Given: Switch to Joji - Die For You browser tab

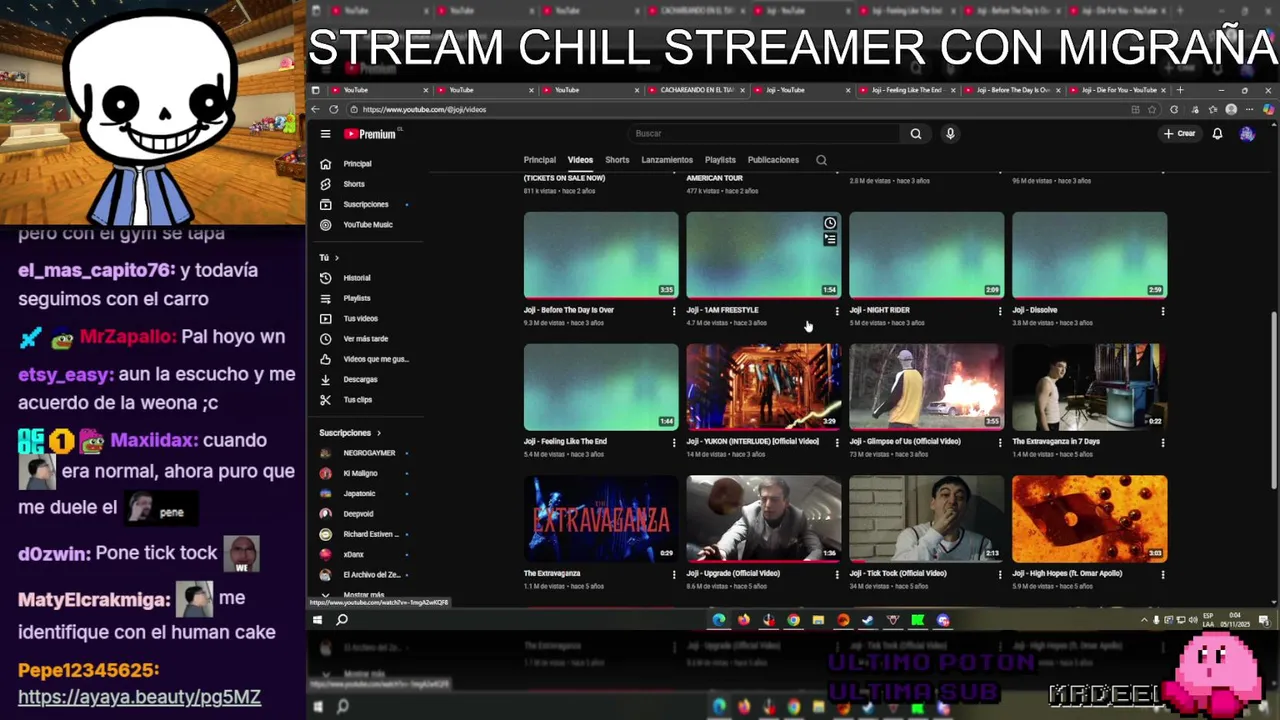Looking at the screenshot, I should point(1118,90).
